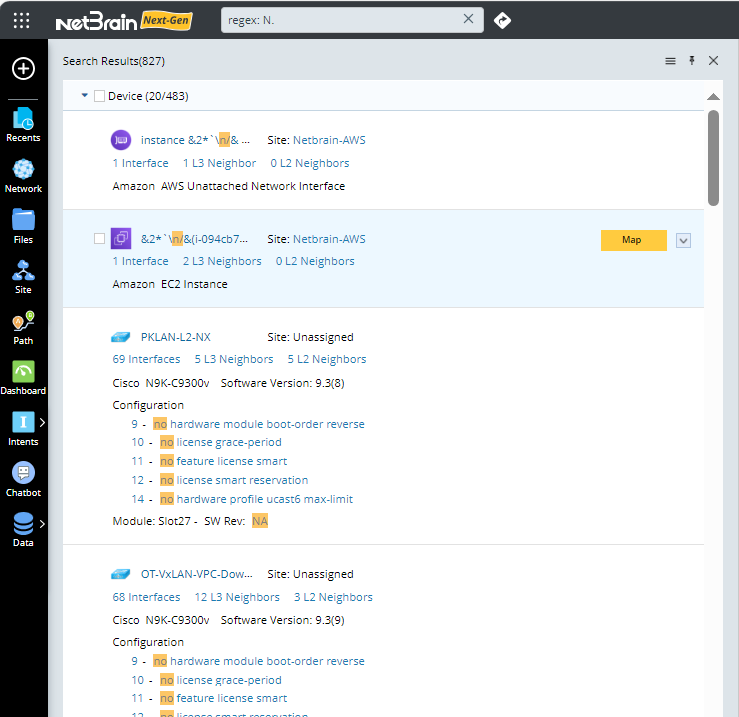
Task: Open Path from the sidebar
Action: pos(23,328)
